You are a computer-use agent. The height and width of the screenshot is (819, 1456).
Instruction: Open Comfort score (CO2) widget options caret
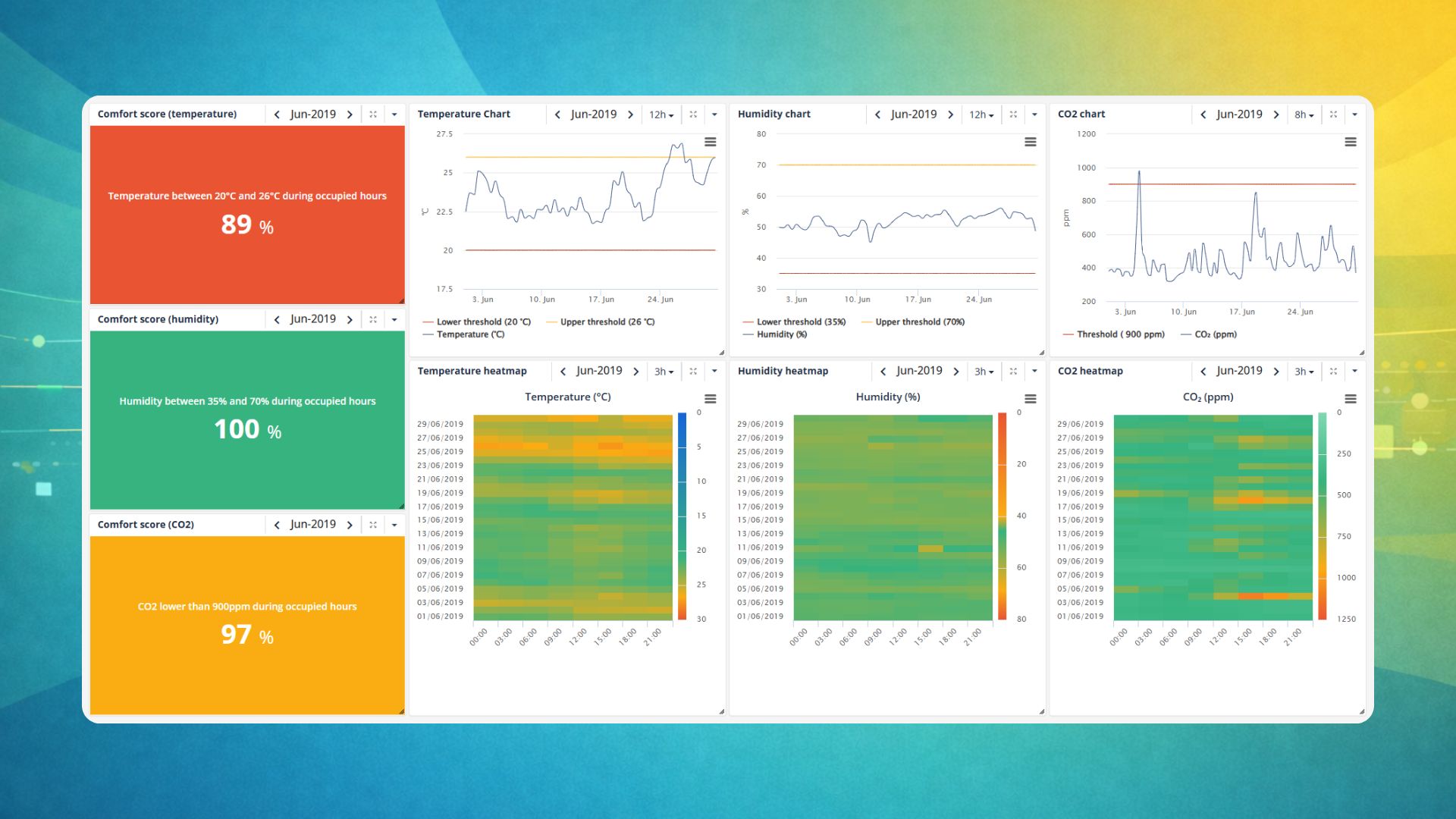coord(394,525)
